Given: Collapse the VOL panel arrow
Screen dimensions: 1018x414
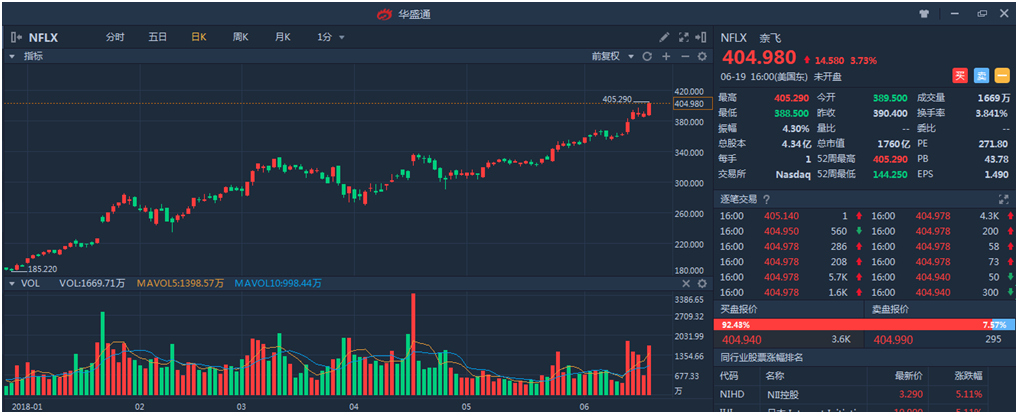Looking at the screenshot, I should tap(12, 284).
